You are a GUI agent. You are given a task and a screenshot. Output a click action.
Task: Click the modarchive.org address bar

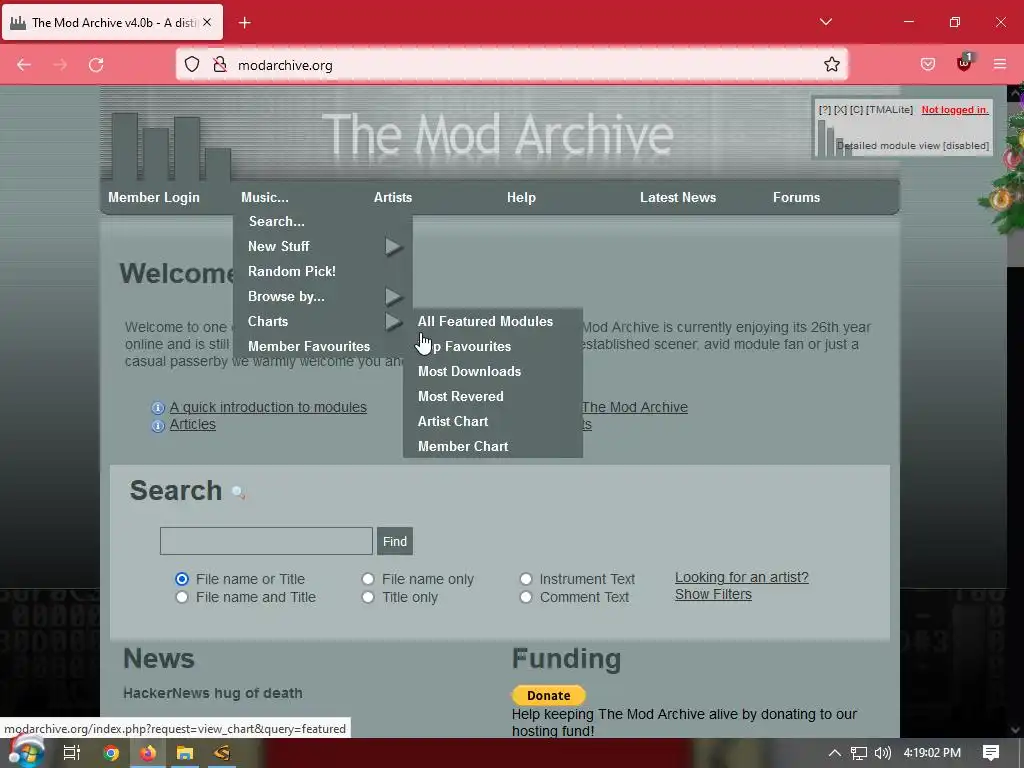pyautogui.click(x=512, y=65)
